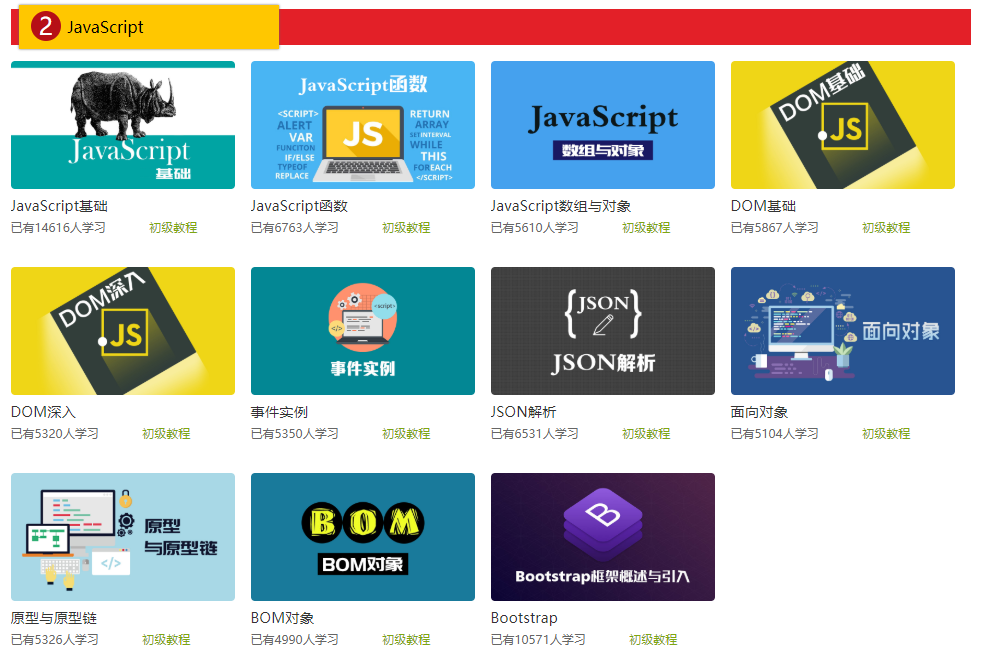Select the 已有5326人学习 learner count text
Screen dimensions: 985x655
tap(55, 639)
